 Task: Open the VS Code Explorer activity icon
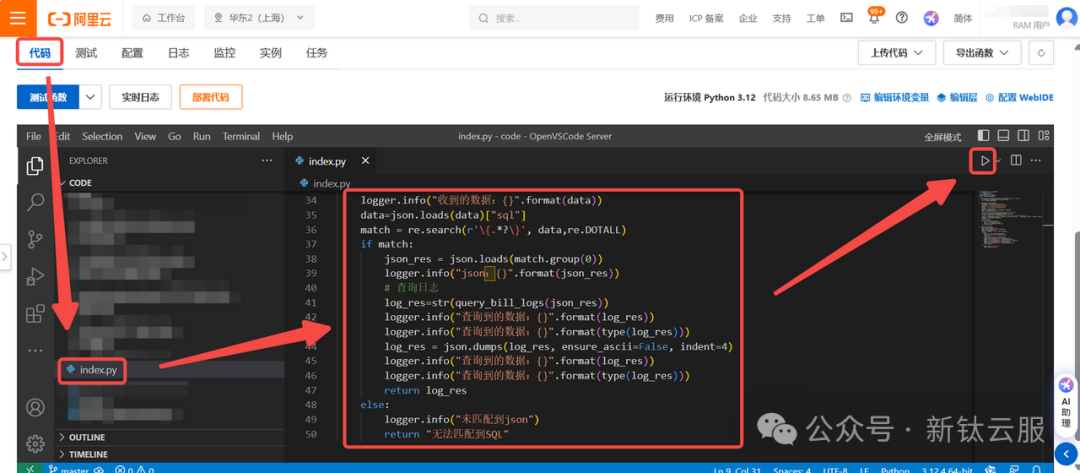[x=34, y=166]
